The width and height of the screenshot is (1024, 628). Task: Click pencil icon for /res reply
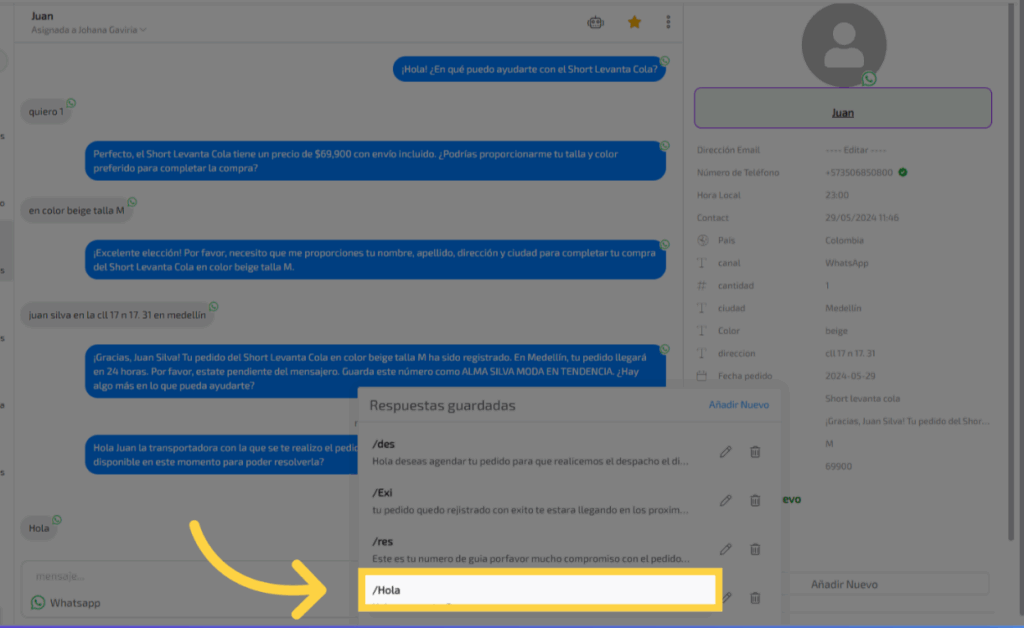(726, 549)
